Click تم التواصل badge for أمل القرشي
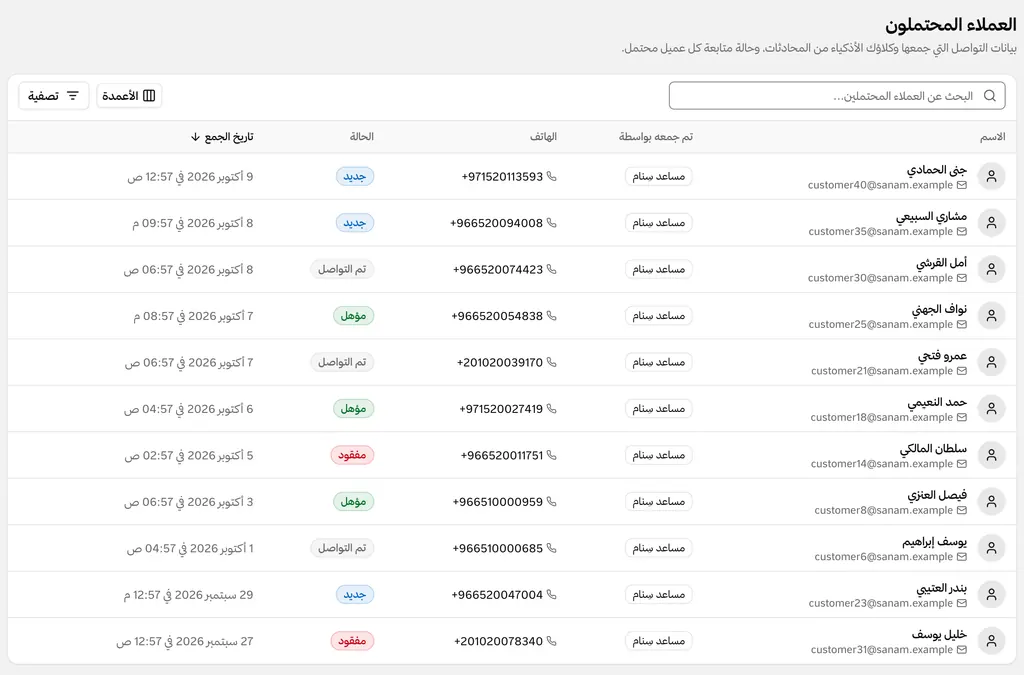Screen dimensions: 1024x675 pos(342,269)
